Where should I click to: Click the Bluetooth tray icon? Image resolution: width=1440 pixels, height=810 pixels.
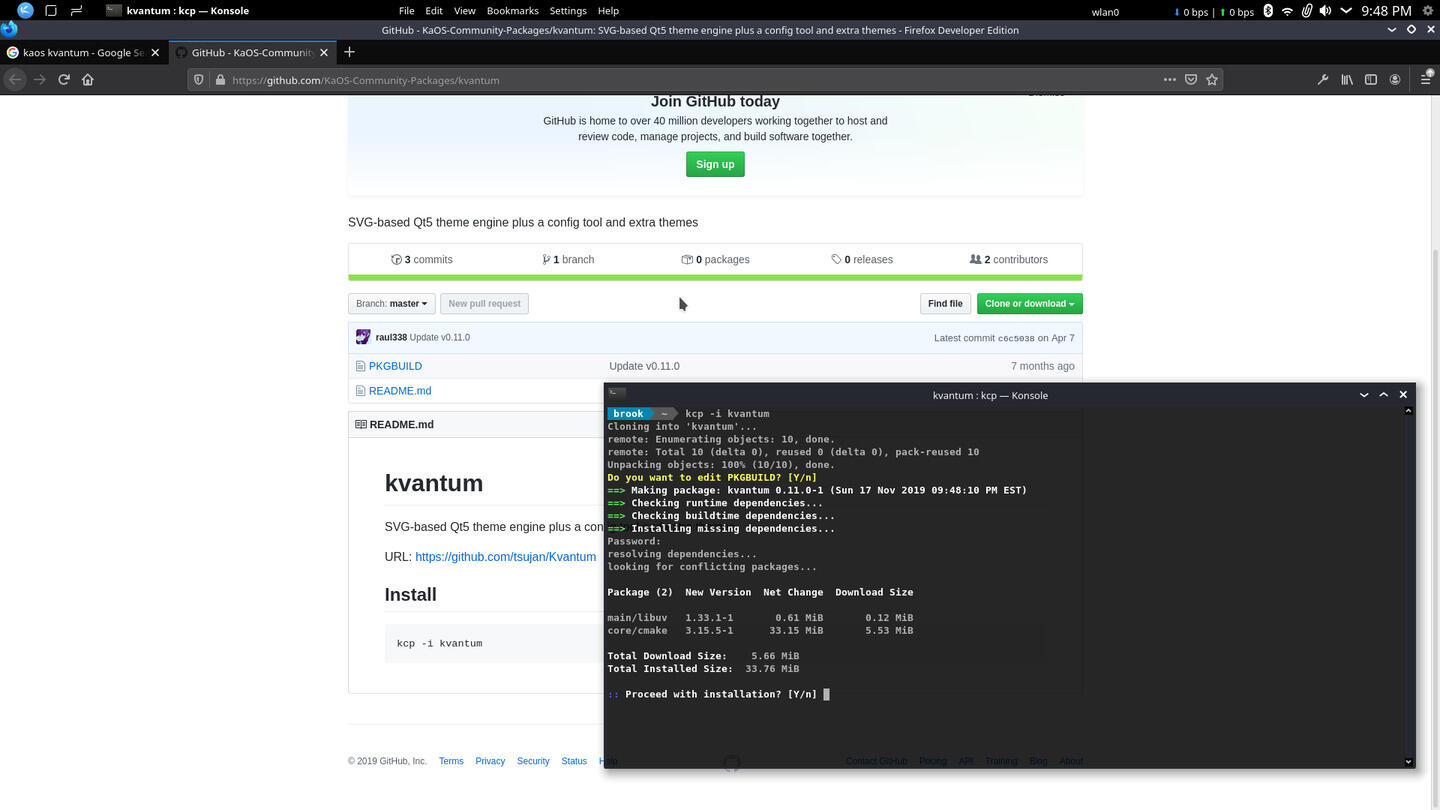point(1268,11)
